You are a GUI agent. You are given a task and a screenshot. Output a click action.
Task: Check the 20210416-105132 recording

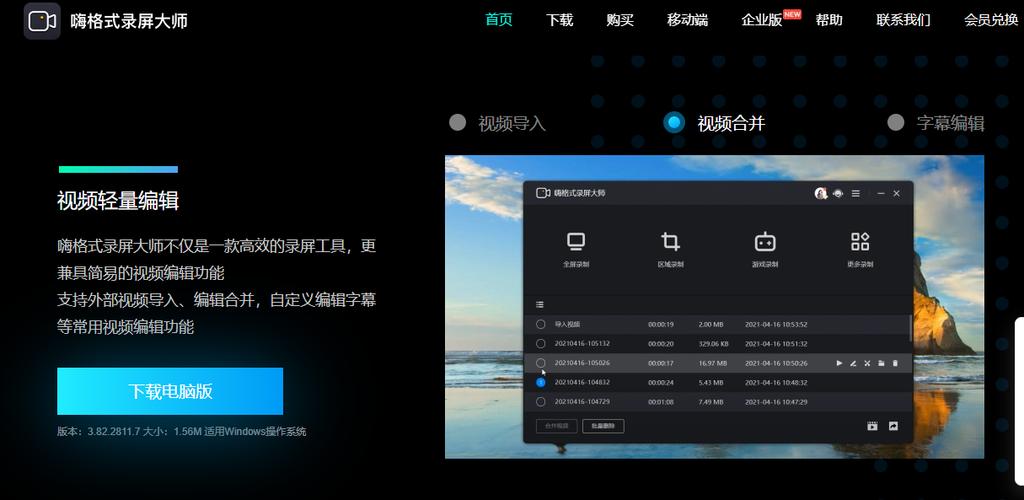coord(541,343)
